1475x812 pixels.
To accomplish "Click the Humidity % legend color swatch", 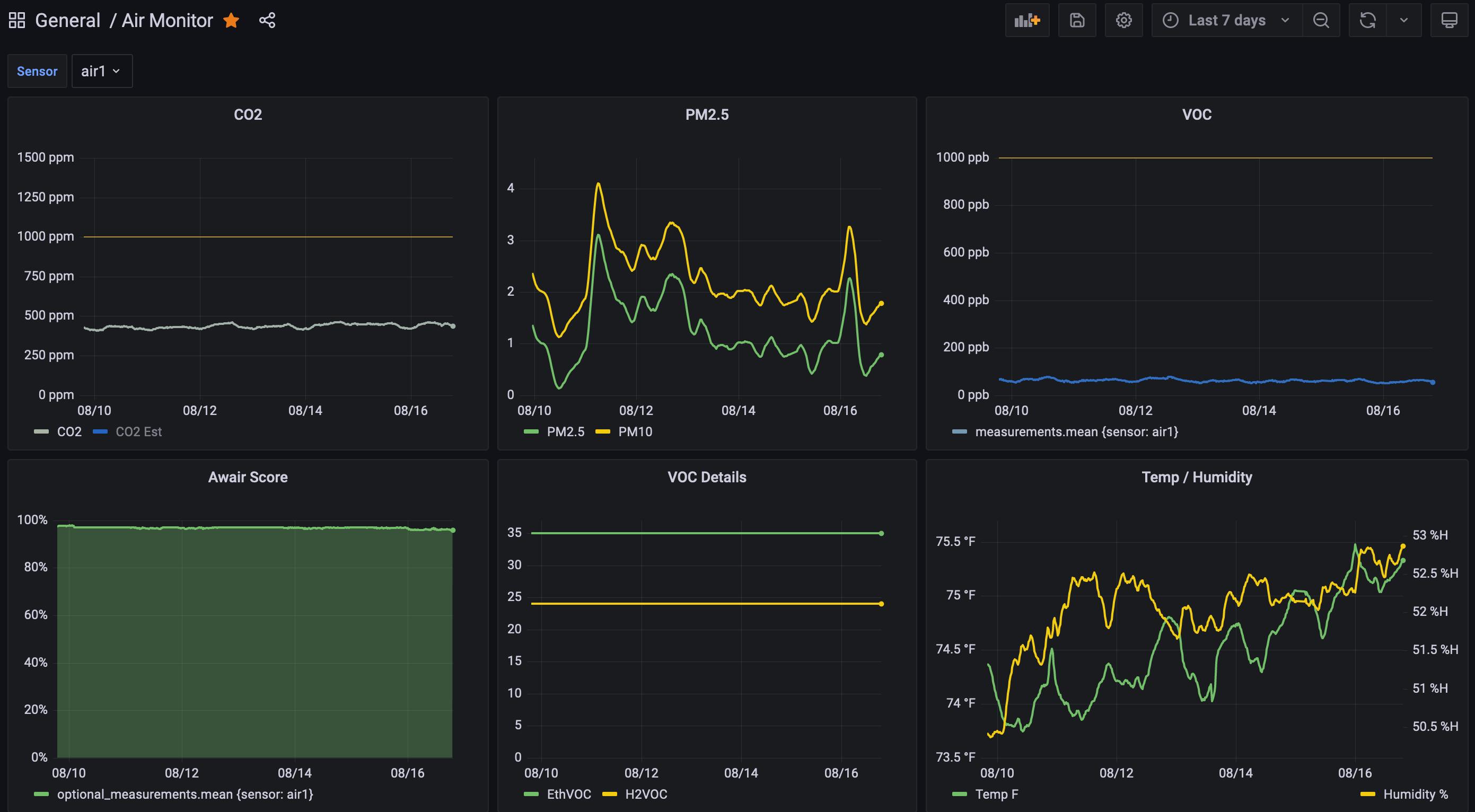I will click(x=1367, y=795).
